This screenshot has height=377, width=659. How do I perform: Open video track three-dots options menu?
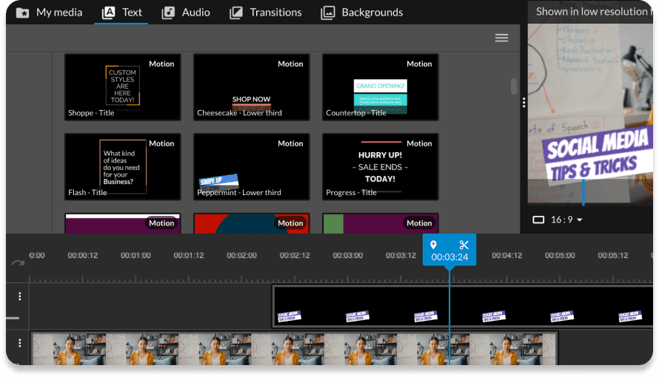point(20,343)
